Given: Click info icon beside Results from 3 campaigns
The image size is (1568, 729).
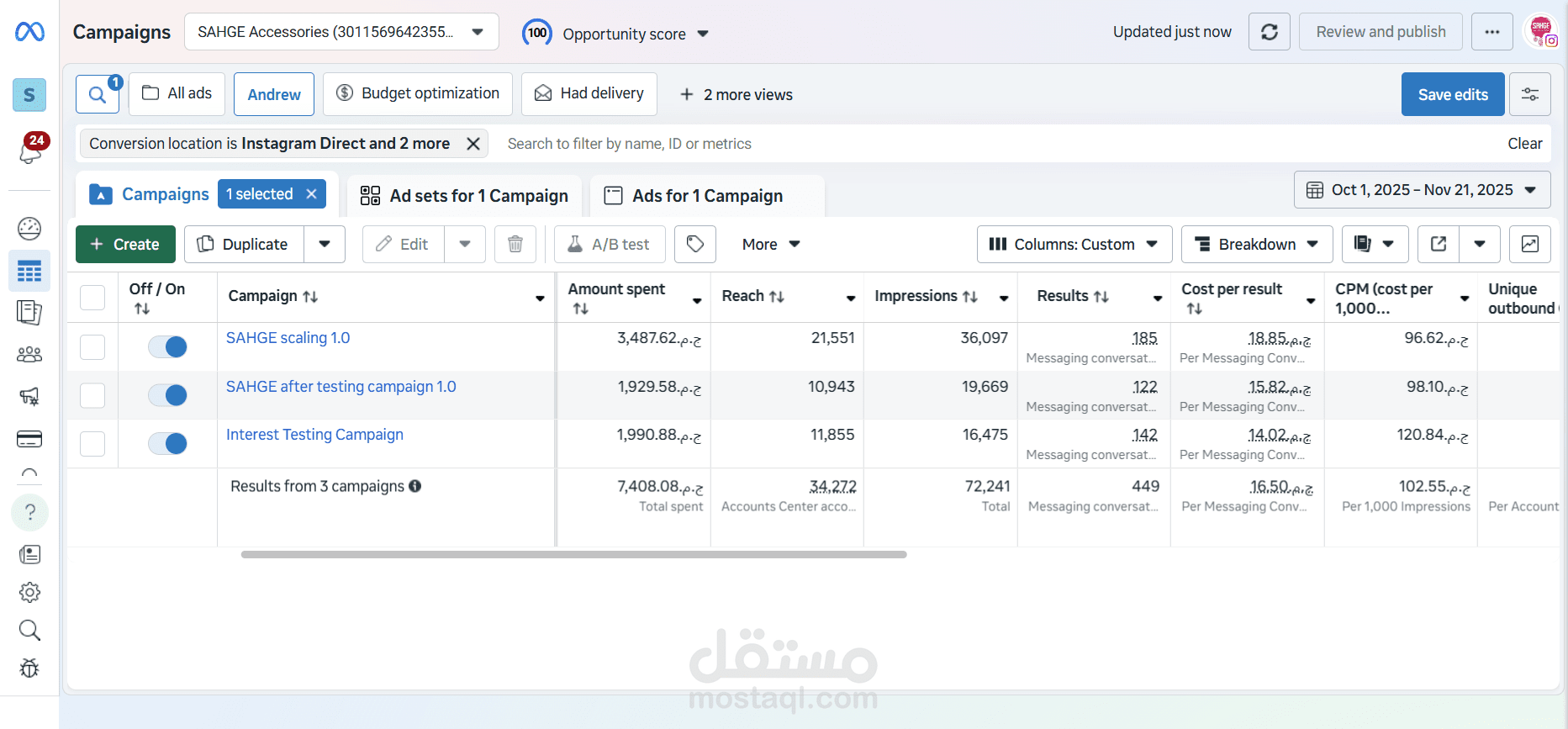Looking at the screenshot, I should tap(414, 486).
